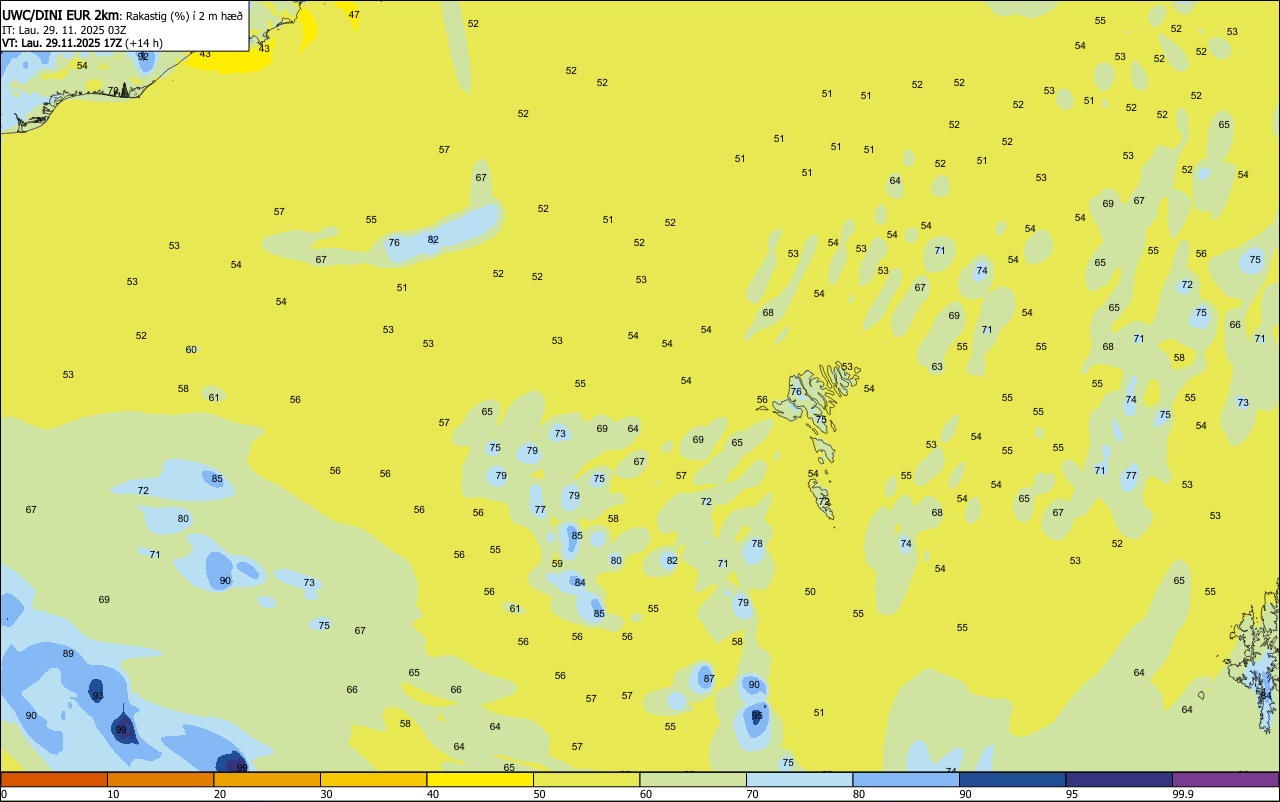Image resolution: width=1280 pixels, height=802 pixels.
Task: Click the 10–20 orange legend swatch
Action: coord(160,779)
